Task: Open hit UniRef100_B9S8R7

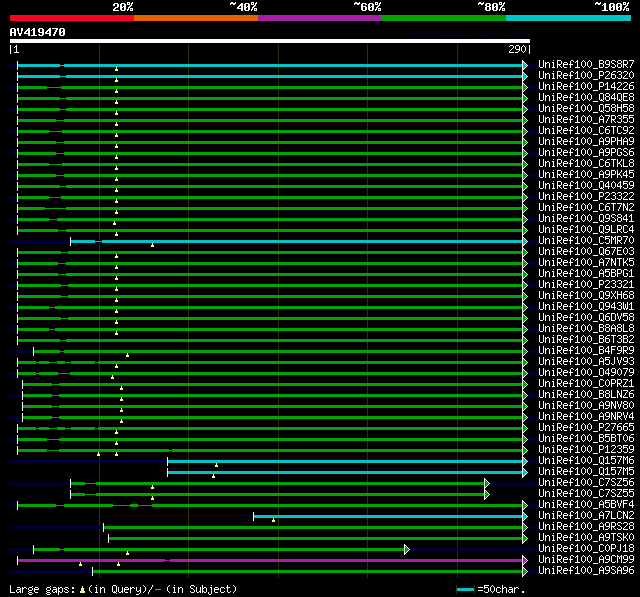Action: (586, 64)
